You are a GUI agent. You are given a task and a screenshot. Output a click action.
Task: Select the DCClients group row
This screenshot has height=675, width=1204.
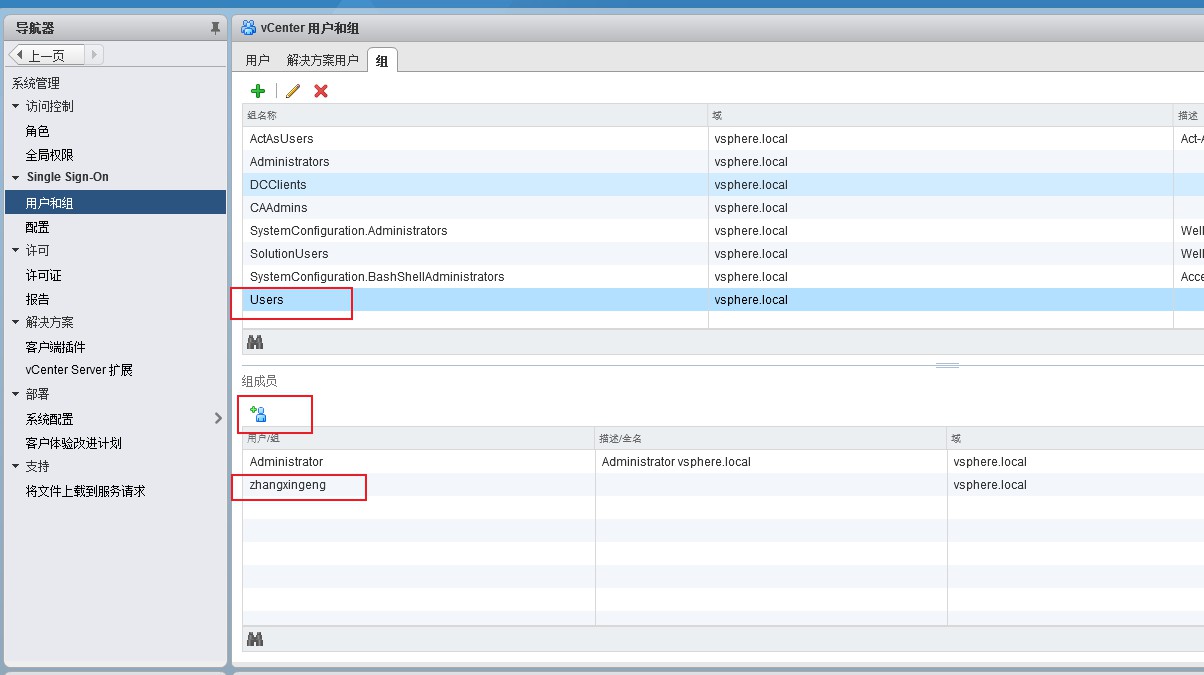(x=723, y=185)
